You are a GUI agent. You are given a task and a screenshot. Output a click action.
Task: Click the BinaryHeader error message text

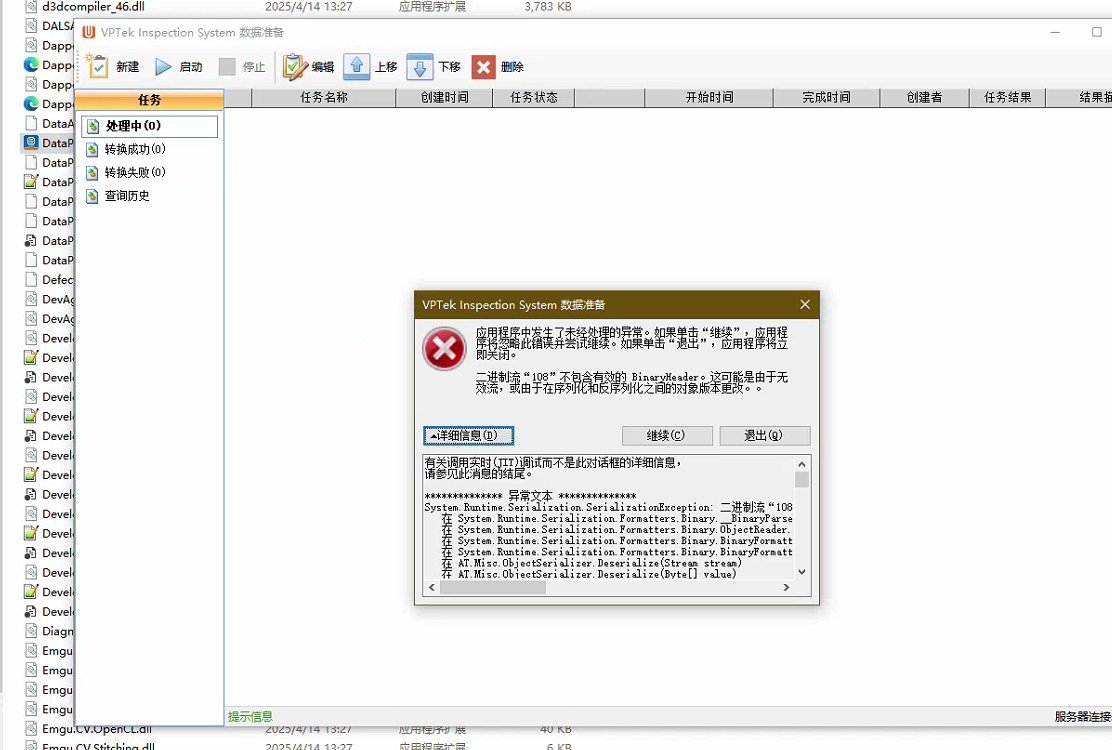632,383
